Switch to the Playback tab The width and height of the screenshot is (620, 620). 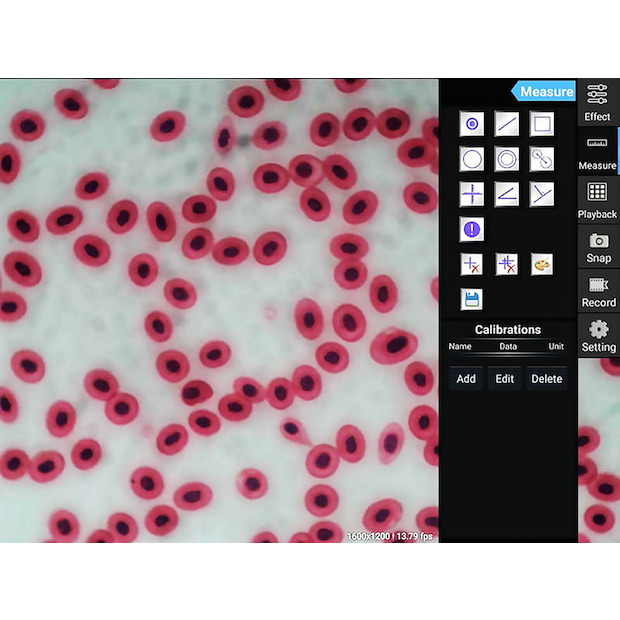[598, 201]
